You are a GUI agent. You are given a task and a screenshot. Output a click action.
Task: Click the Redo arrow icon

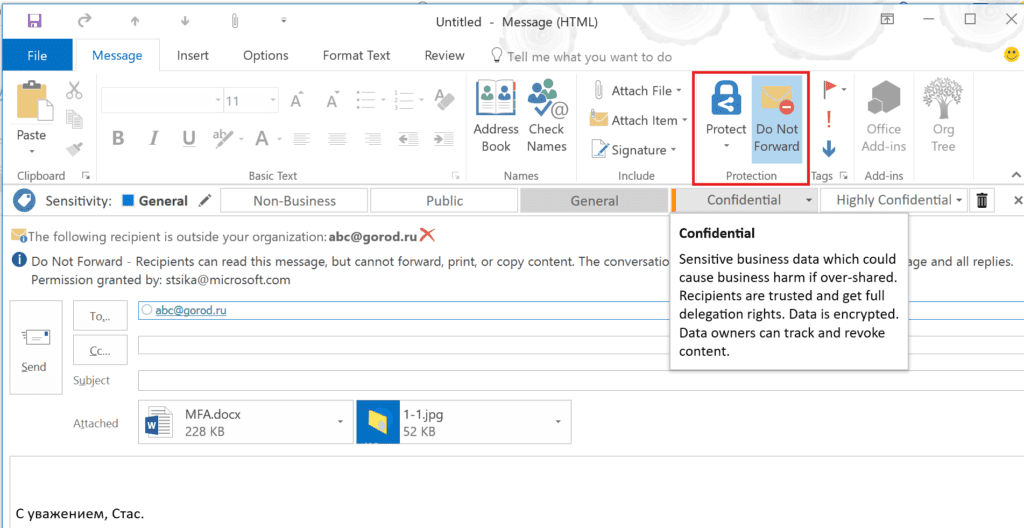[x=84, y=21]
